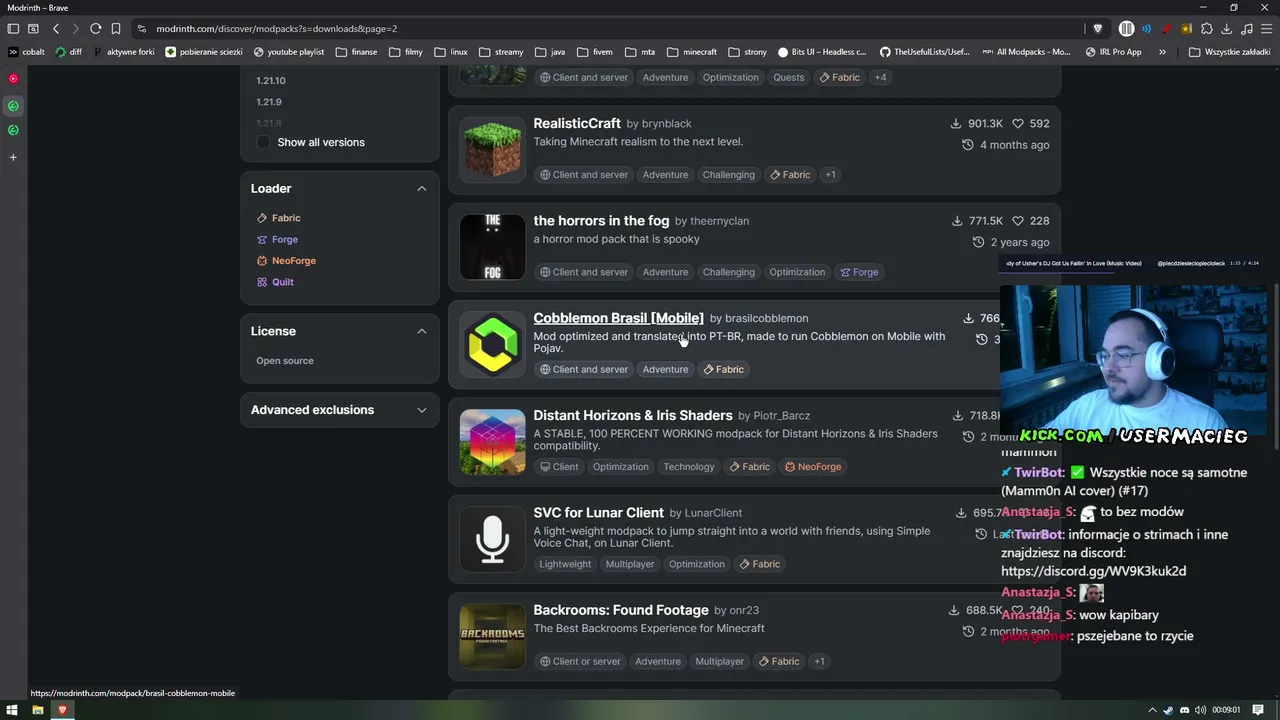
Task: Bookmark this page icon in toolbar
Action: click(116, 29)
